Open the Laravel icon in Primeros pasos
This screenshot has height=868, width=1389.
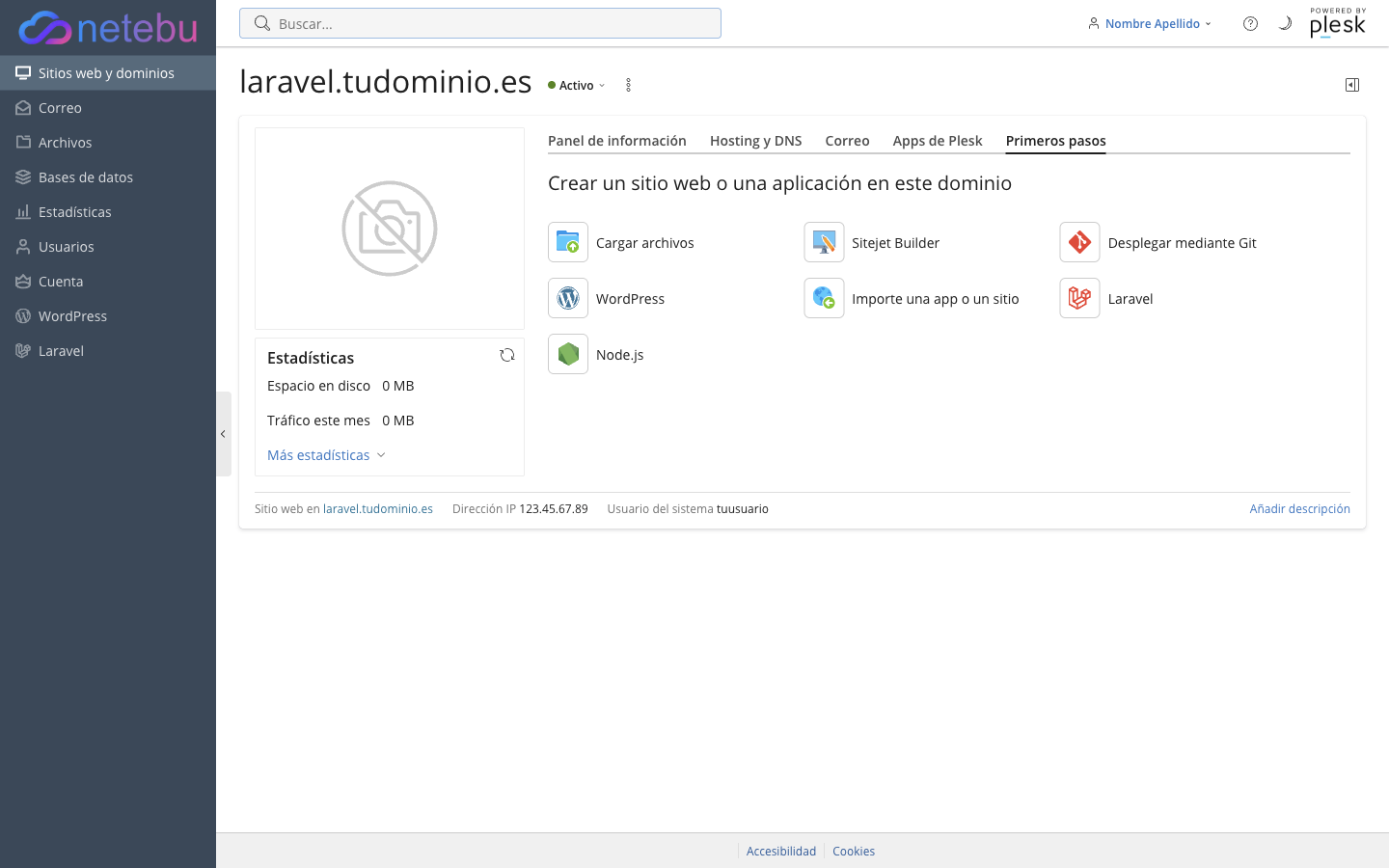tap(1079, 298)
